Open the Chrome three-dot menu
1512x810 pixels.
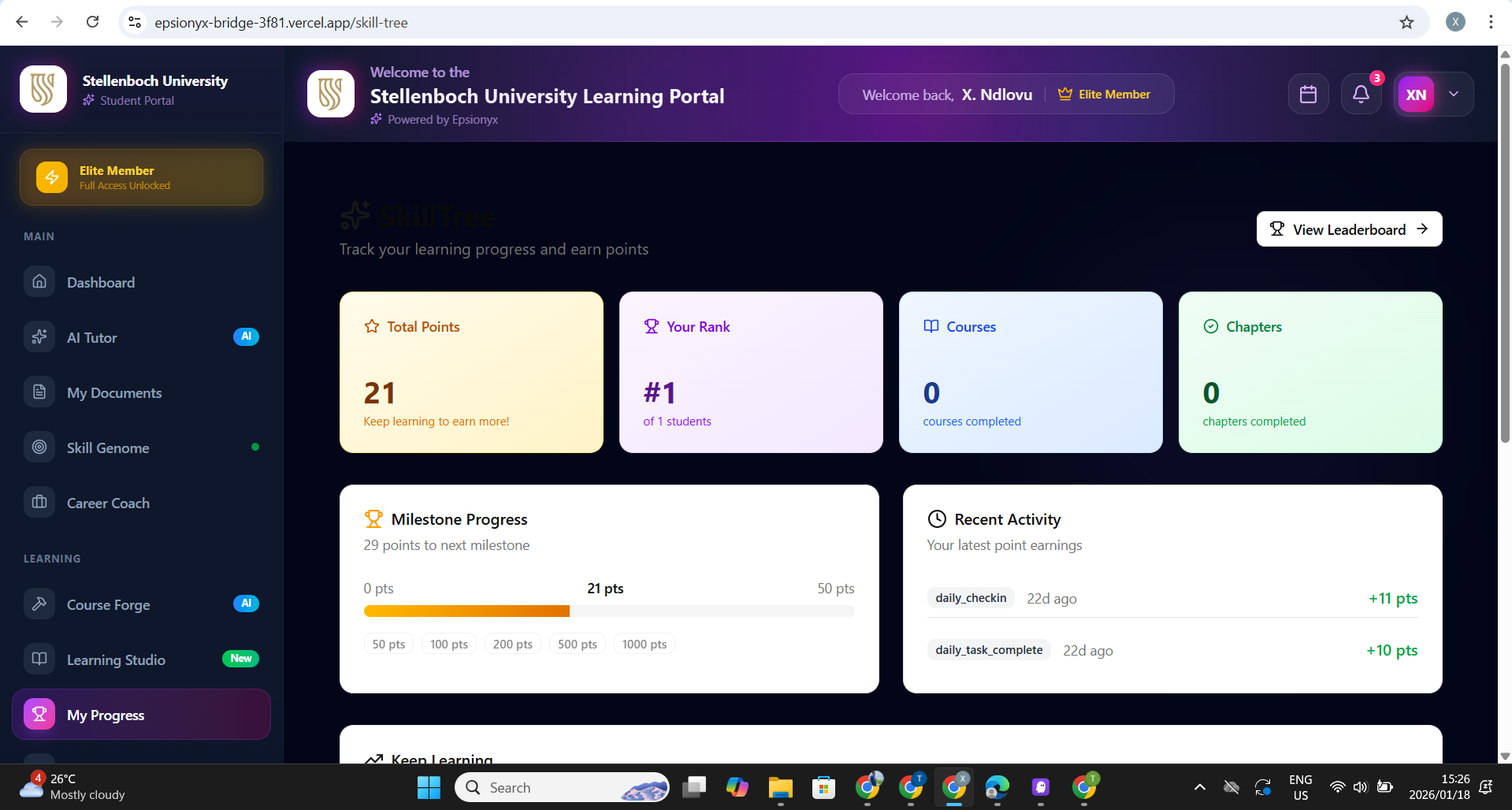click(x=1491, y=22)
